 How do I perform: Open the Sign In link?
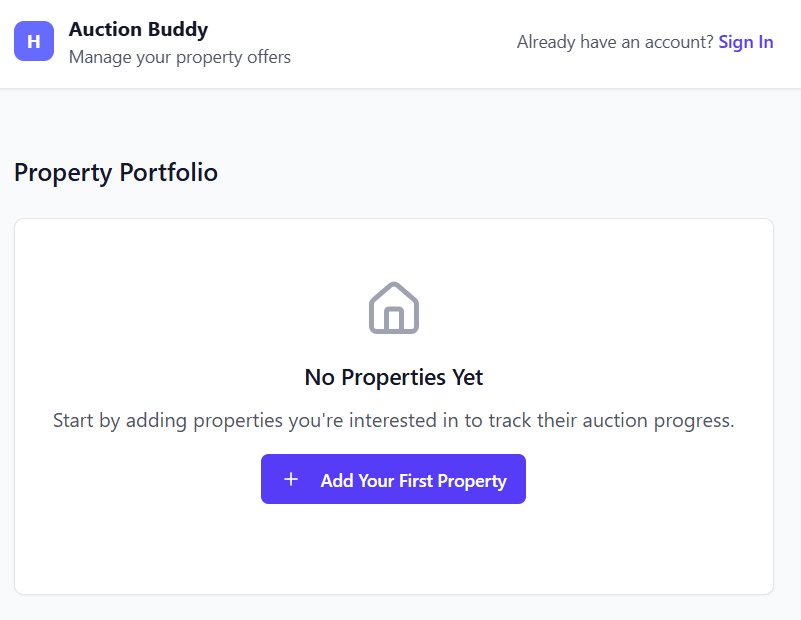(x=745, y=41)
